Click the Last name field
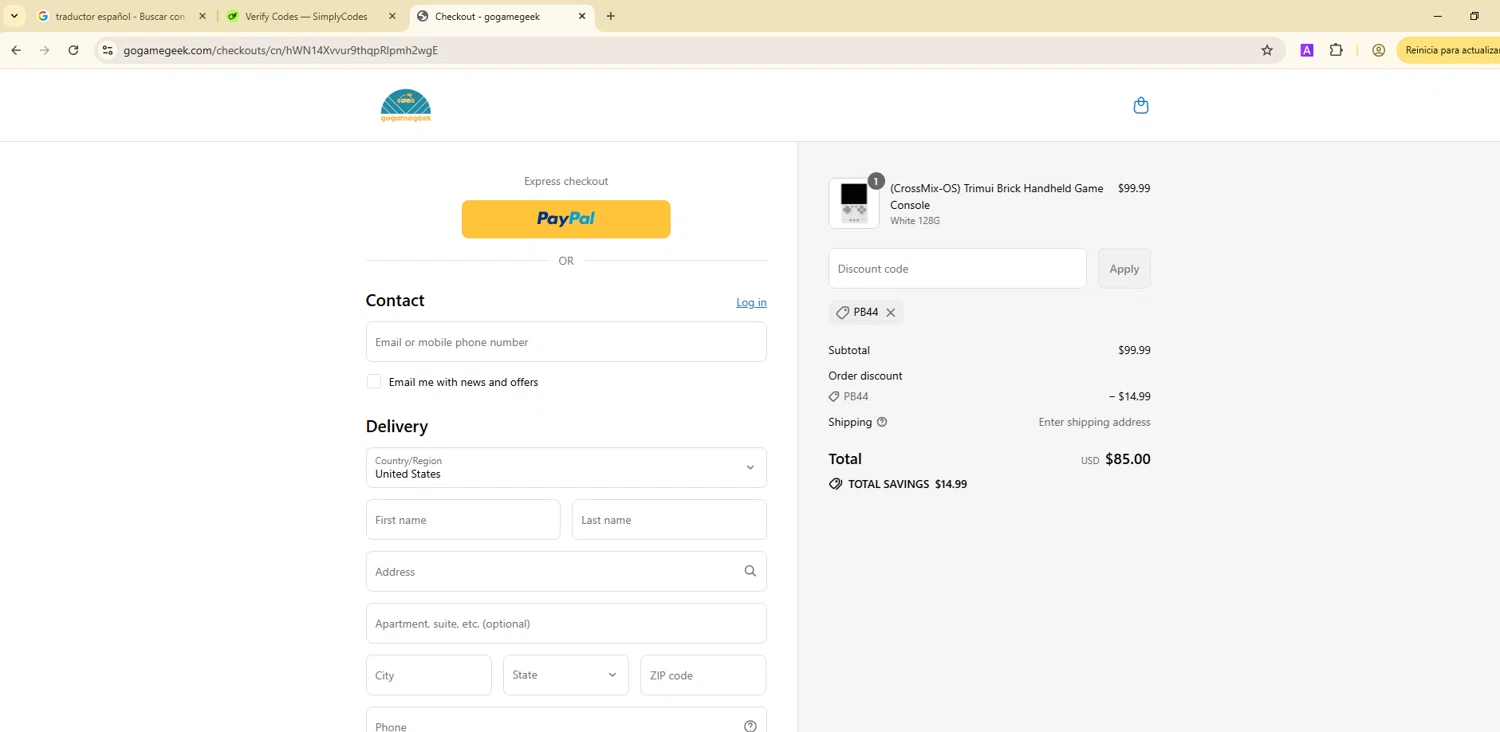Viewport: 1500px width, 732px height. tap(669, 519)
